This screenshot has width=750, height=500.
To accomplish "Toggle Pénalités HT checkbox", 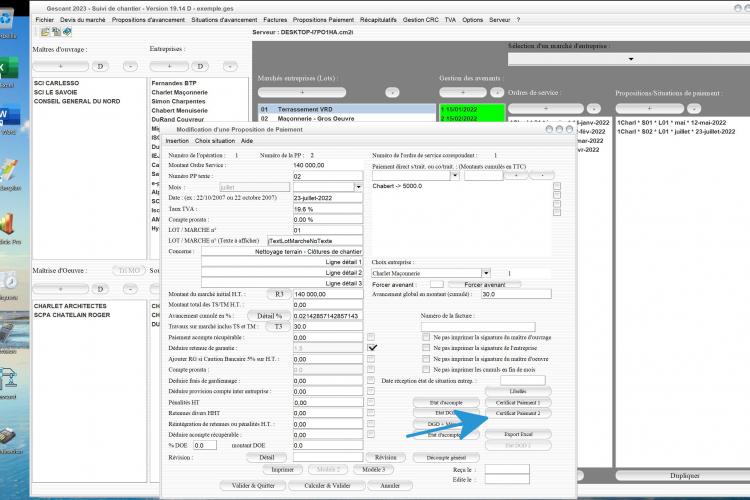I will coord(371,402).
